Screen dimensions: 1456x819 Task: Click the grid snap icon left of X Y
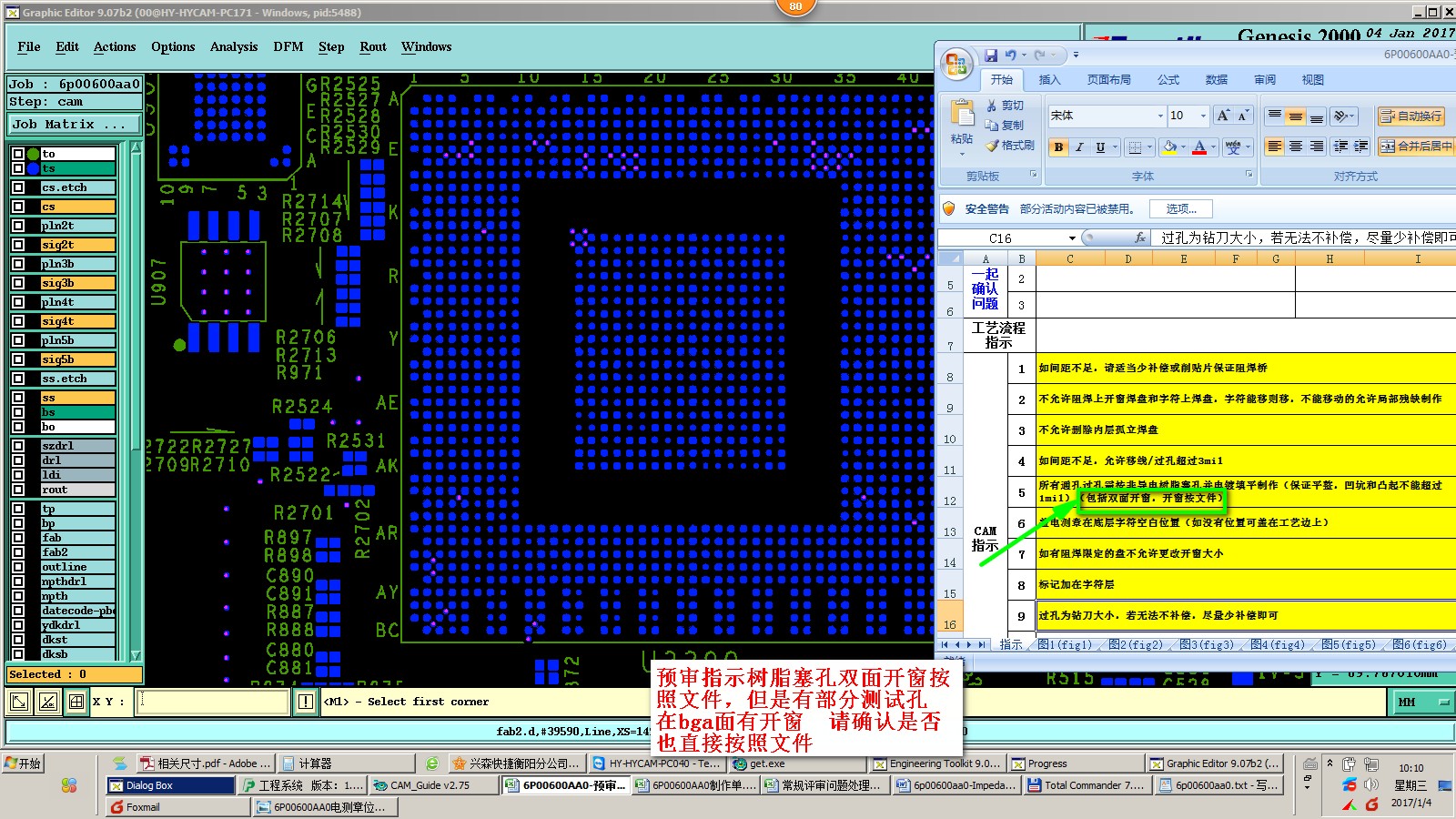coord(76,702)
